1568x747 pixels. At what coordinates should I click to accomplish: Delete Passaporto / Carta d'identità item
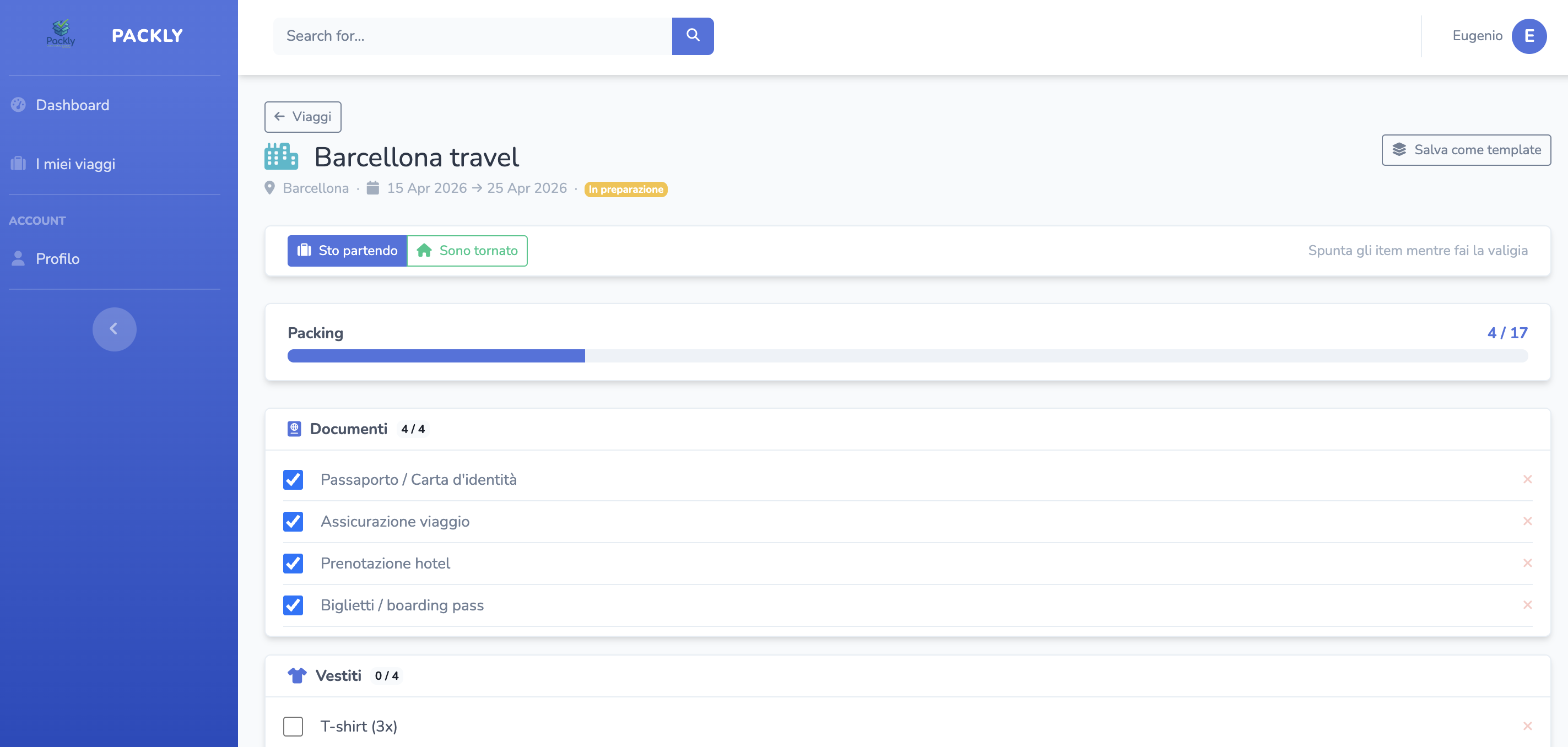click(1527, 479)
